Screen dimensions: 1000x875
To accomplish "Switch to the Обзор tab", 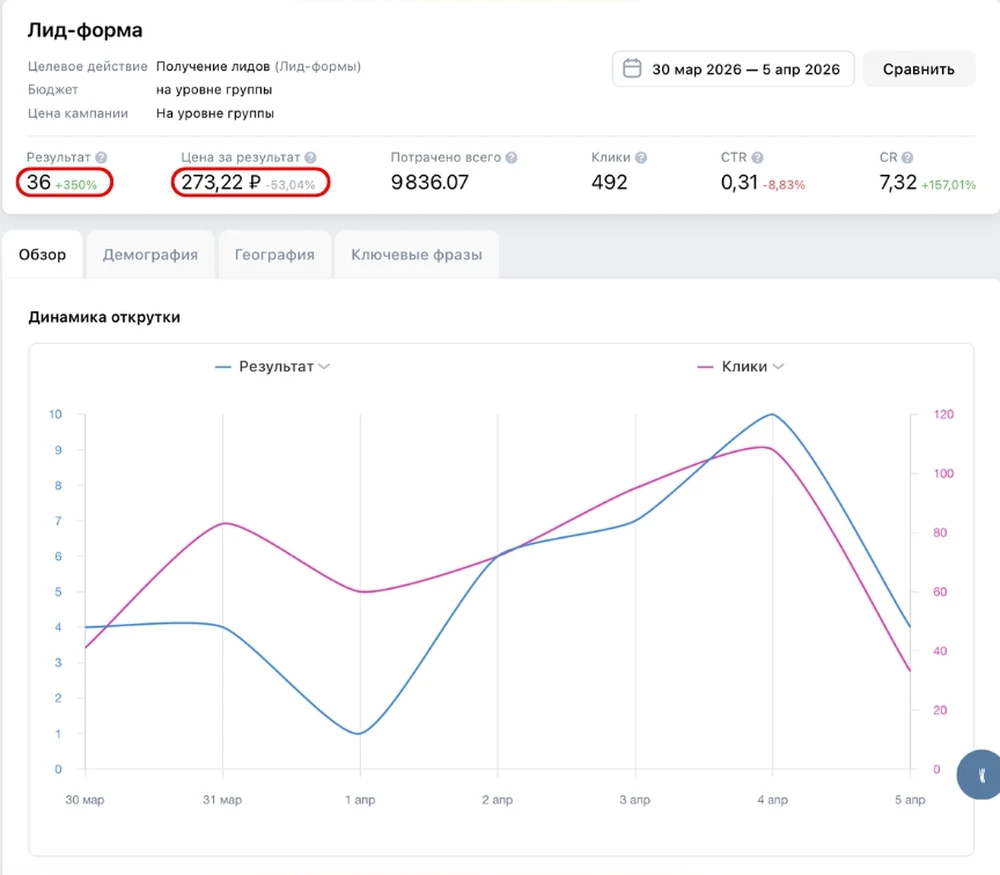I will pyautogui.click(x=42, y=254).
